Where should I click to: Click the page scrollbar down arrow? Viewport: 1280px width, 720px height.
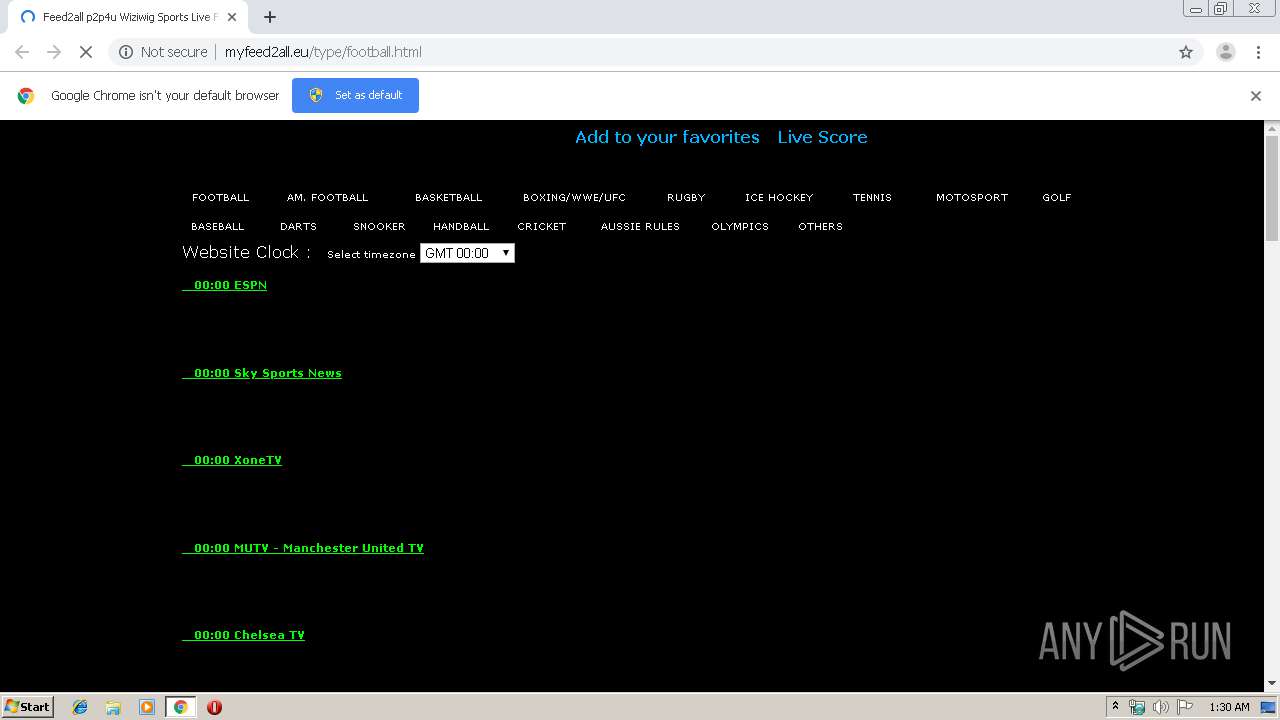(1272, 683)
